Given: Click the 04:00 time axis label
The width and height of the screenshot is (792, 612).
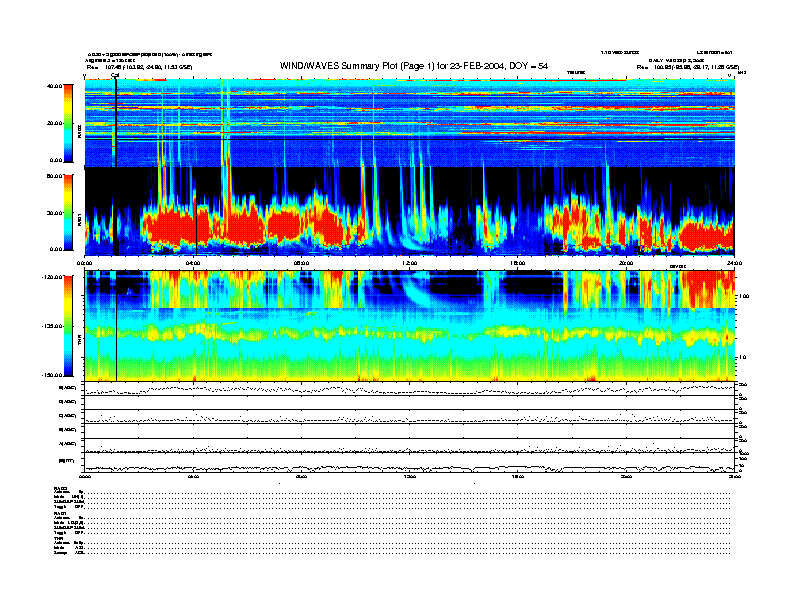Looking at the screenshot, I should tap(194, 263).
